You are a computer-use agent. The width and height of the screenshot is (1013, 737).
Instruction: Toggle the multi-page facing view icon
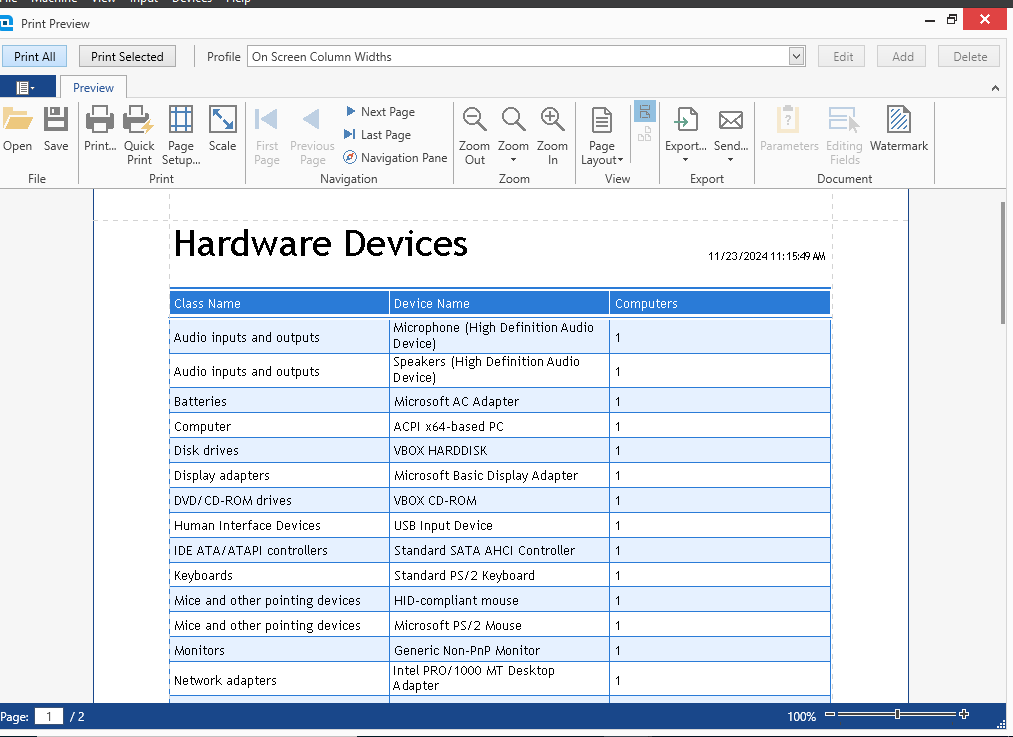[644, 134]
